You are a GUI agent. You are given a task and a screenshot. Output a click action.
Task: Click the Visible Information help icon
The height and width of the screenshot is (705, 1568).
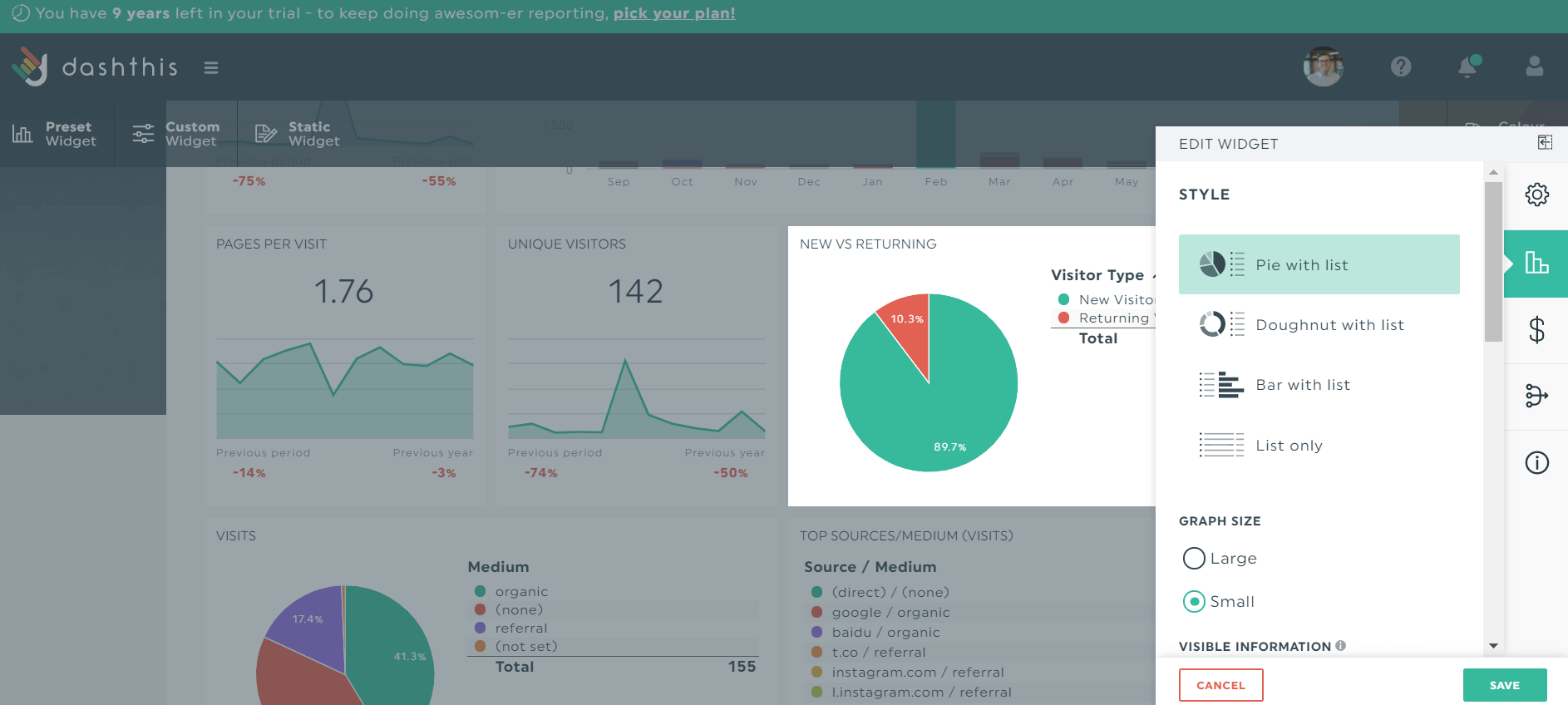click(x=1341, y=646)
